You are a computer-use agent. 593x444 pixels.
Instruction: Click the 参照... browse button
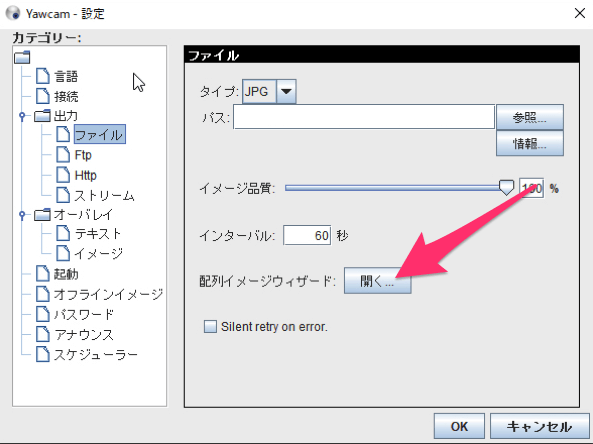point(529,118)
